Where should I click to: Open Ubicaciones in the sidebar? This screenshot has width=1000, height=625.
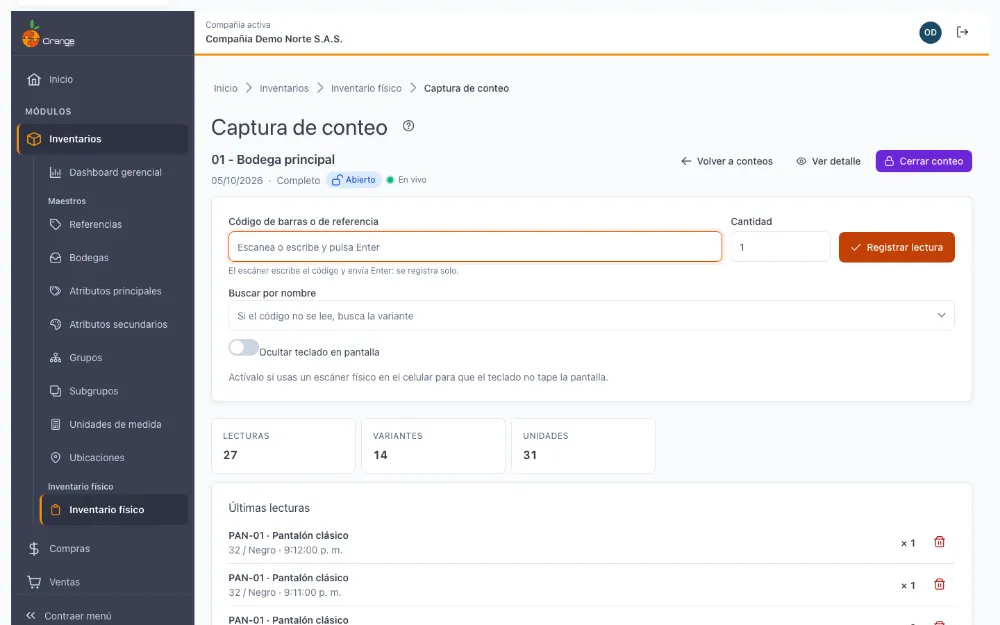pyautogui.click(x=97, y=457)
